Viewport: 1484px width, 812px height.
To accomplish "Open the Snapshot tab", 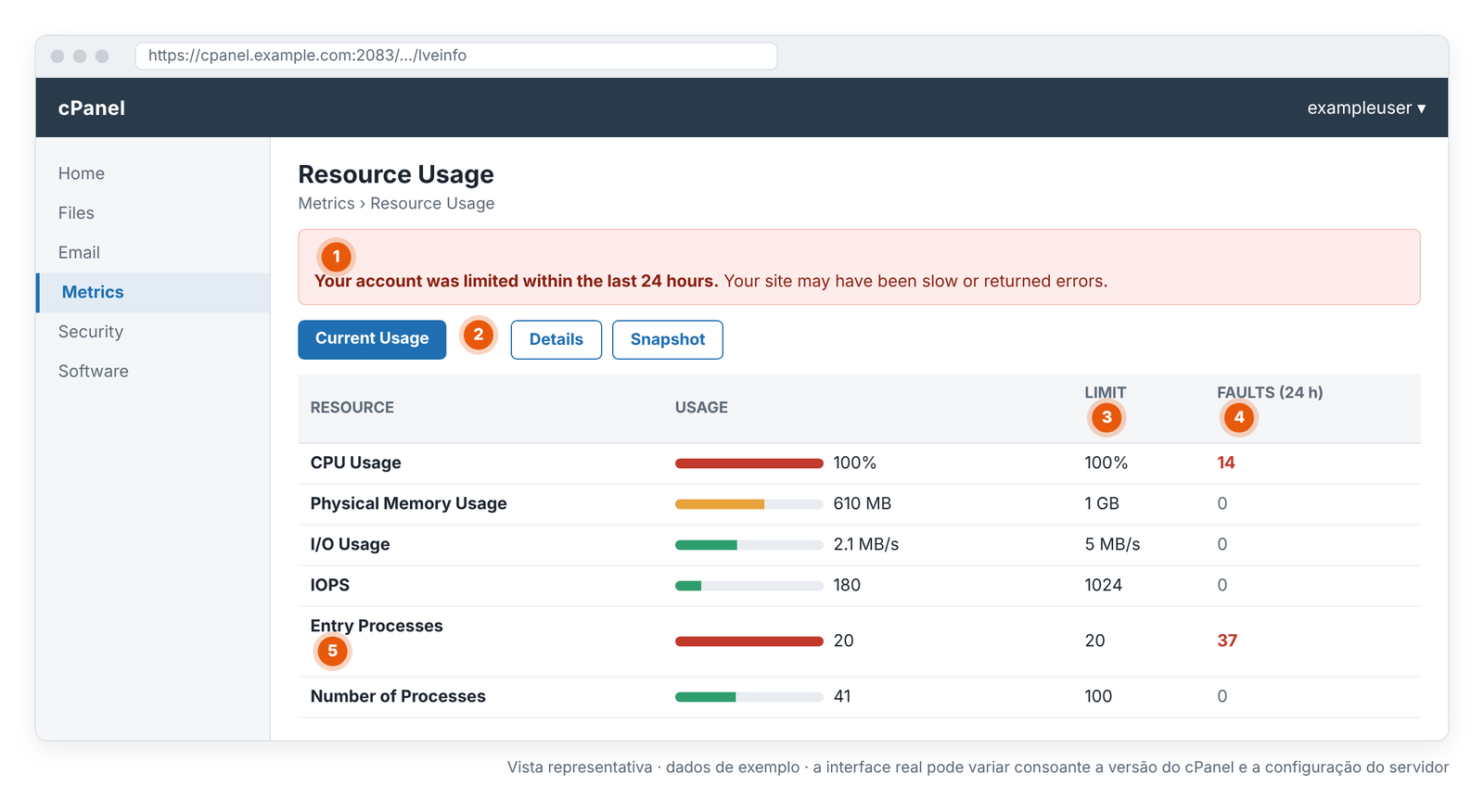I will point(668,339).
